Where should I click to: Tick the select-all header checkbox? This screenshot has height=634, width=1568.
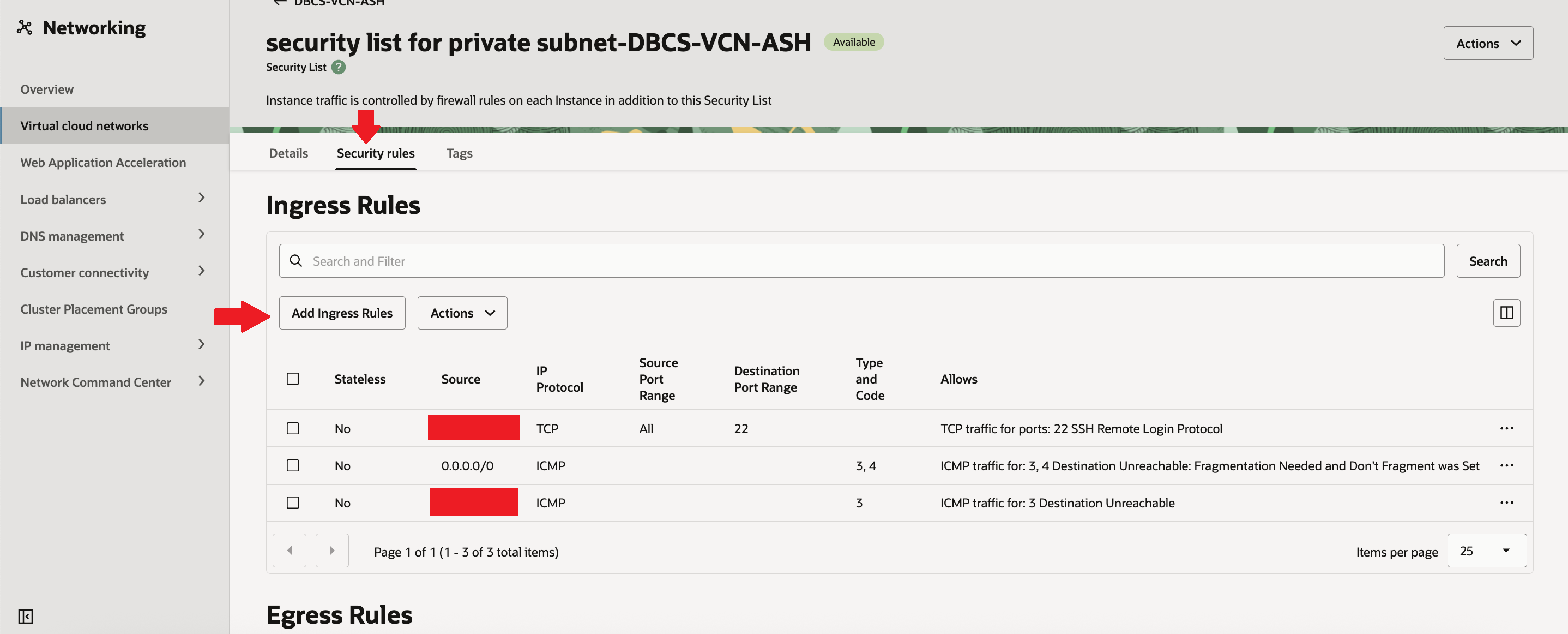293,379
